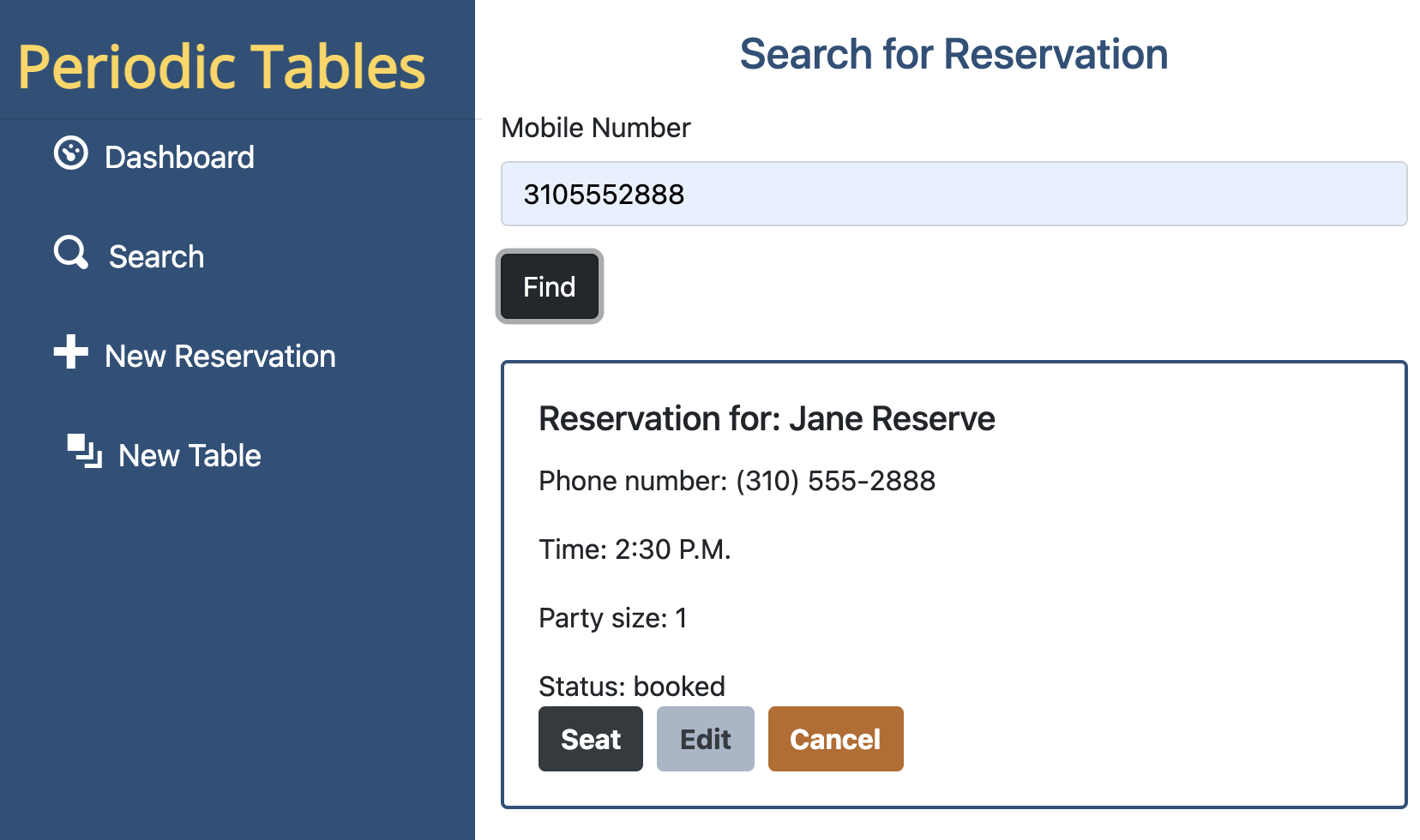
Task: Seat Jane Reserve's reservation
Action: [x=590, y=738]
